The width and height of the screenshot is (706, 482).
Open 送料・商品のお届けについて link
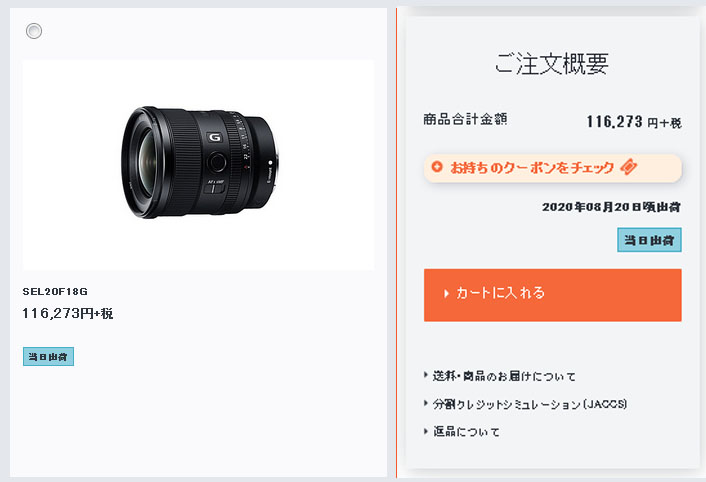point(504,376)
